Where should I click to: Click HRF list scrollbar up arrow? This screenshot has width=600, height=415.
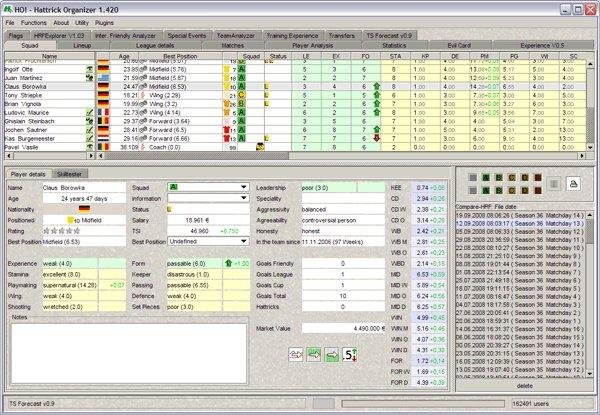[x=590, y=215]
